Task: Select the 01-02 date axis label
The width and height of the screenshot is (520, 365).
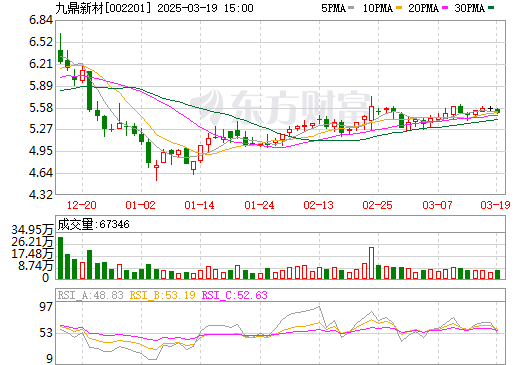Action: (x=141, y=205)
